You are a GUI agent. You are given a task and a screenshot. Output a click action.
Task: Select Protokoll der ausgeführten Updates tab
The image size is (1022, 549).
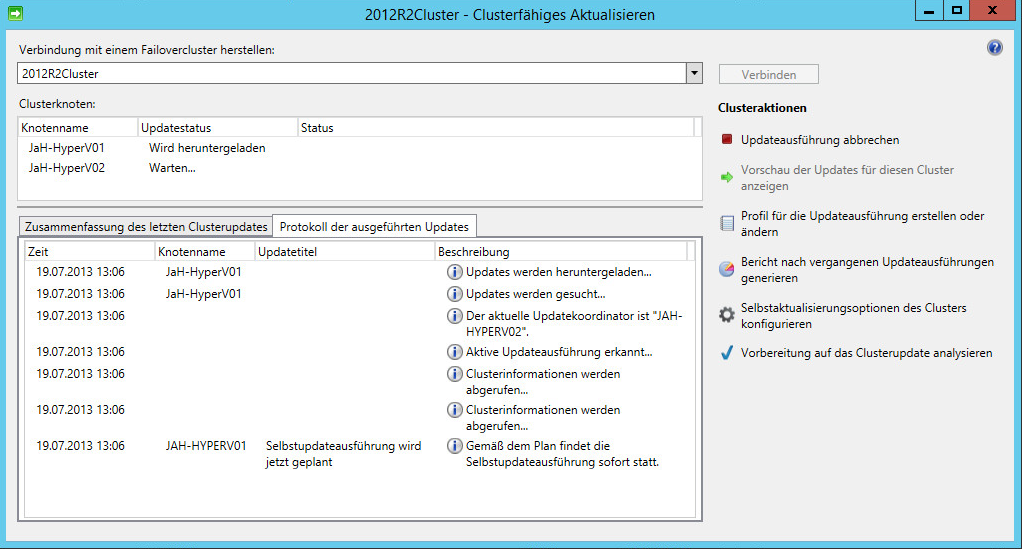point(375,226)
